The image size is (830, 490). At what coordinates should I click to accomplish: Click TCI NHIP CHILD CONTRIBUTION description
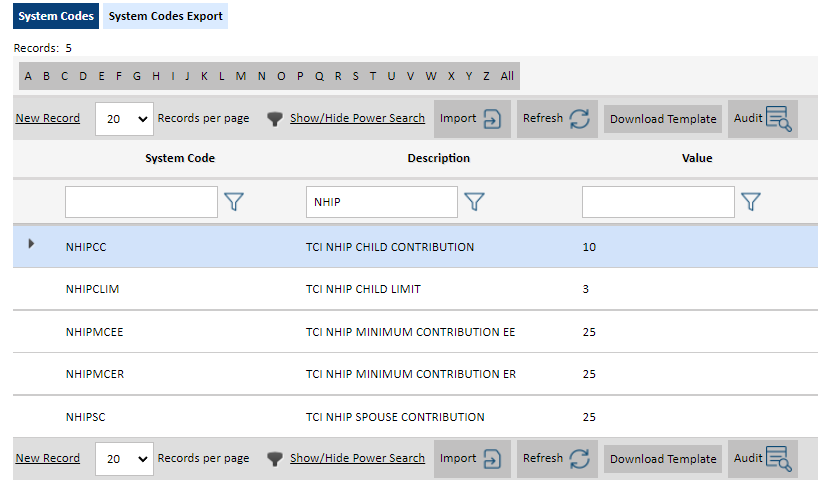click(390, 247)
